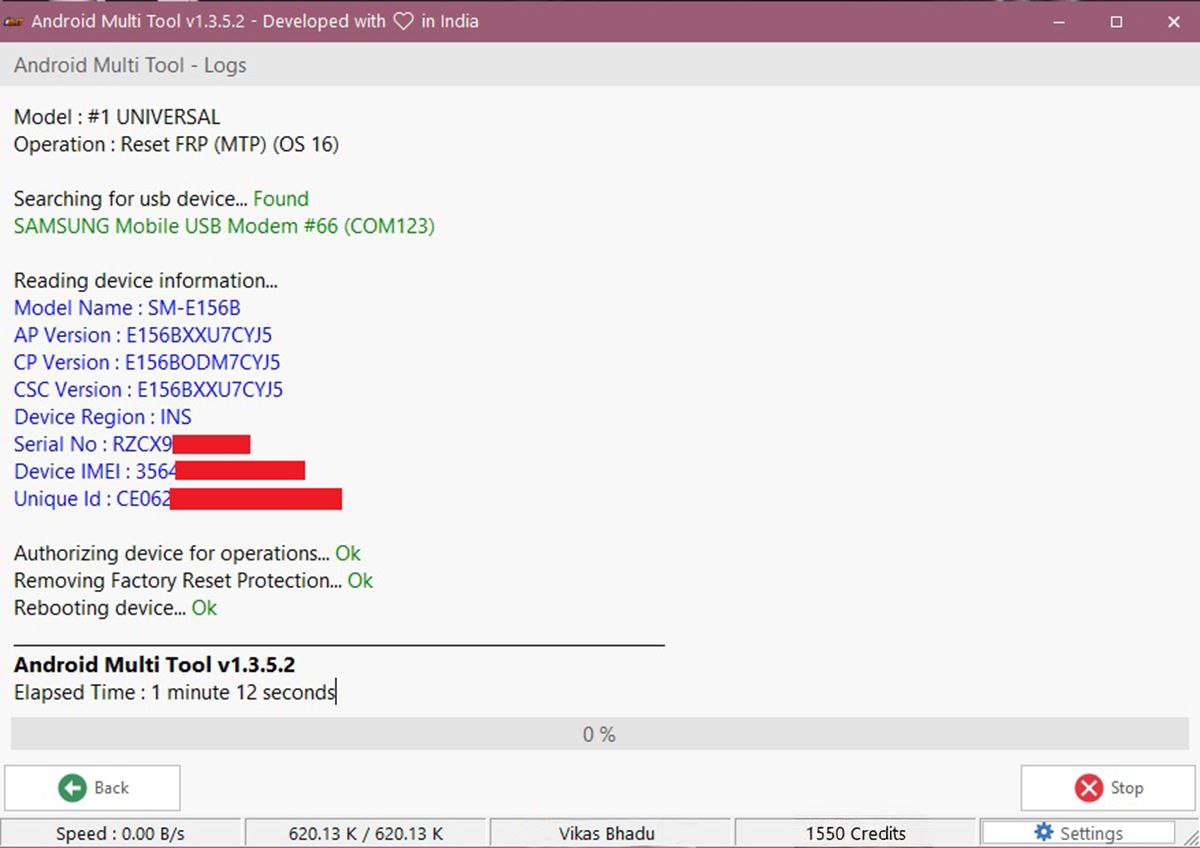Click the Rebooting device... Ok line
Viewport: 1200px width, 848px height.
[x=115, y=607]
